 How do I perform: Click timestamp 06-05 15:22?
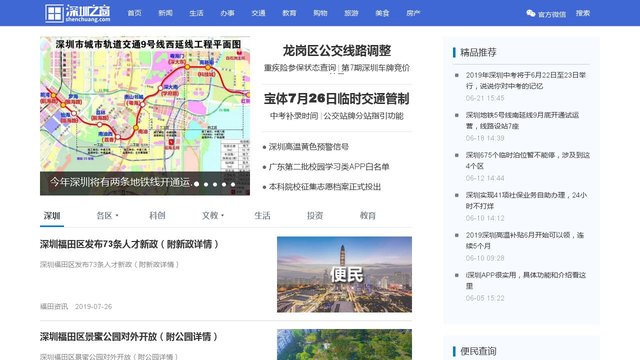click(485, 298)
